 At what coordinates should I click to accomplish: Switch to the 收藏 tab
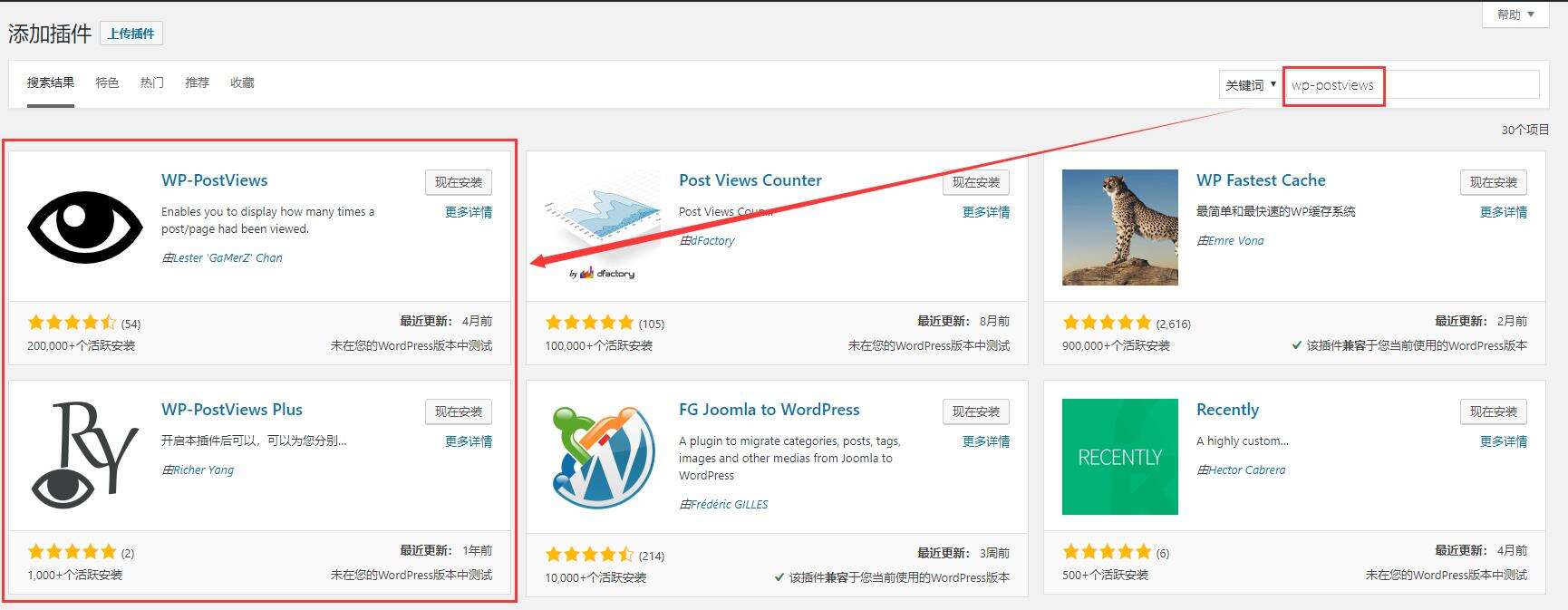click(242, 82)
